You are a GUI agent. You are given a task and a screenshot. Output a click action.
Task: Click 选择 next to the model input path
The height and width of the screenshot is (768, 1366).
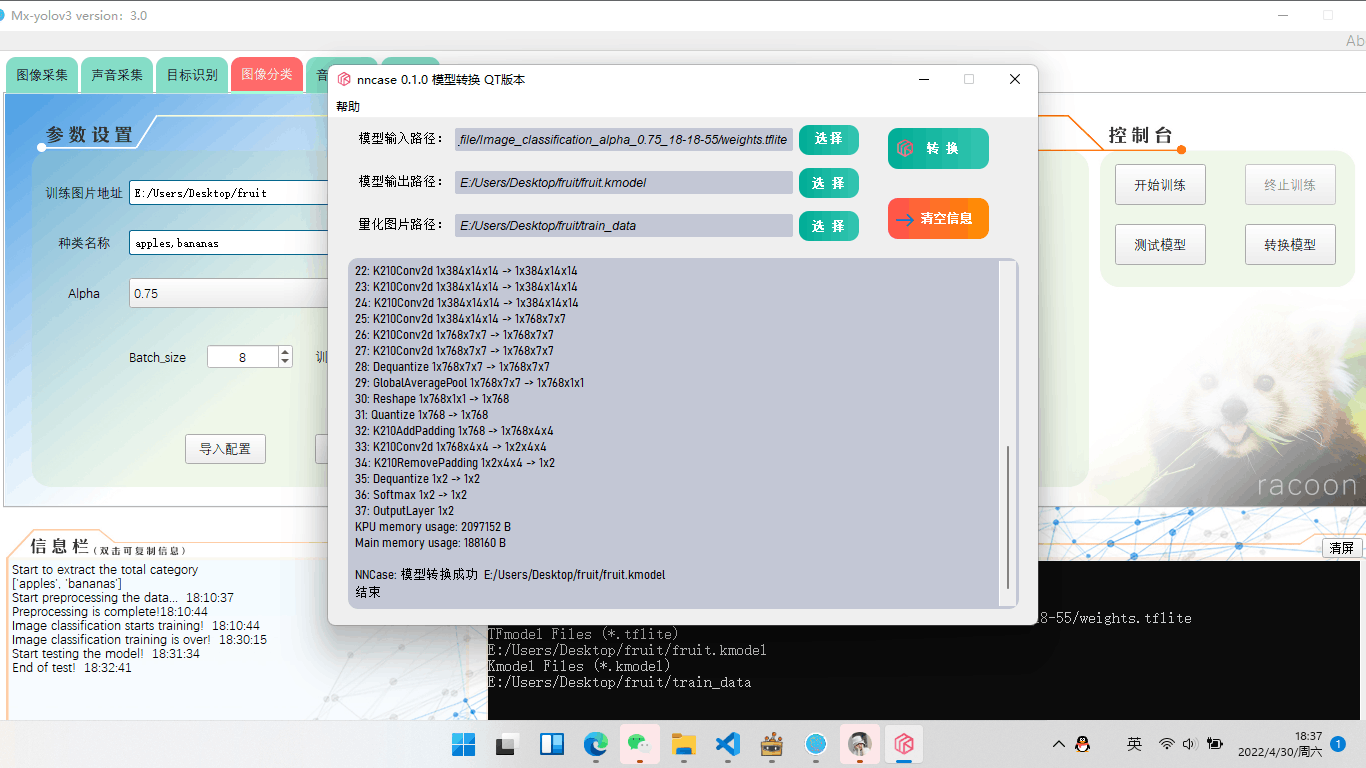click(x=828, y=139)
